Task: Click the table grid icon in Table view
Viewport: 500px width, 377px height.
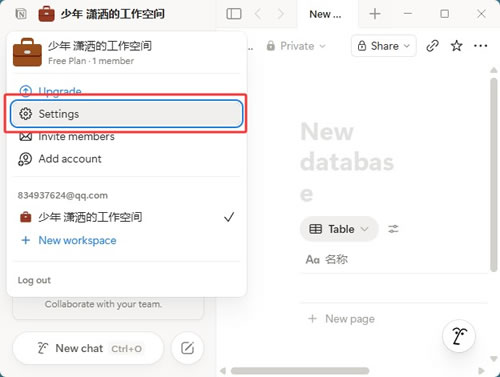Action: [x=315, y=229]
